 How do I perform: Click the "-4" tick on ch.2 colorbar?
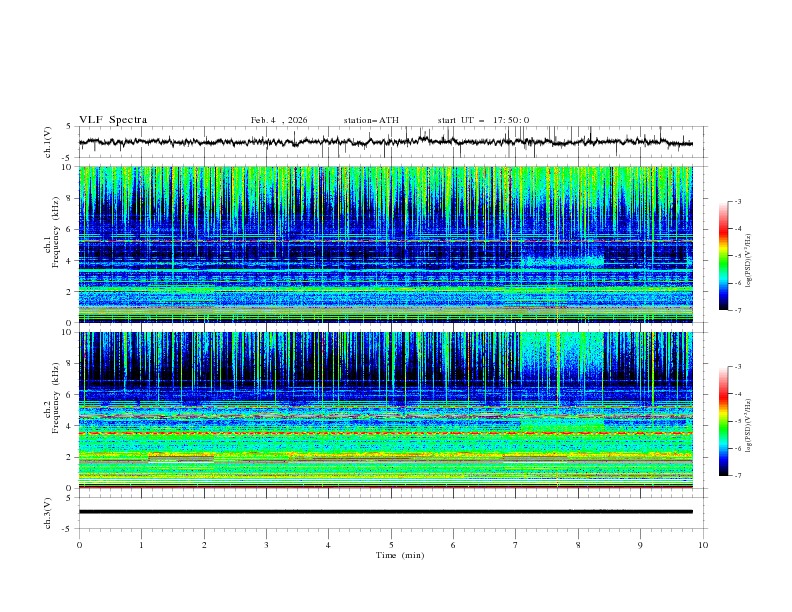pos(738,394)
